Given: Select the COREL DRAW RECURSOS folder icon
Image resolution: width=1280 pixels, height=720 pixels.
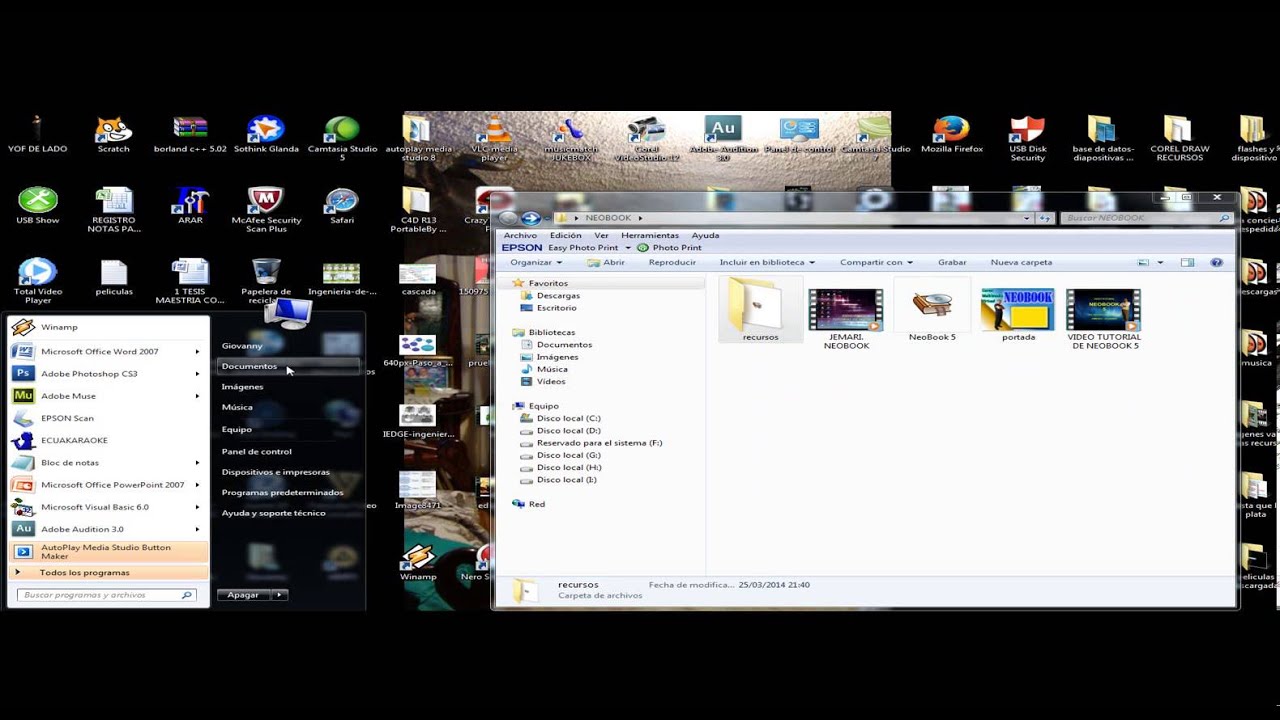Looking at the screenshot, I should point(1180,139).
